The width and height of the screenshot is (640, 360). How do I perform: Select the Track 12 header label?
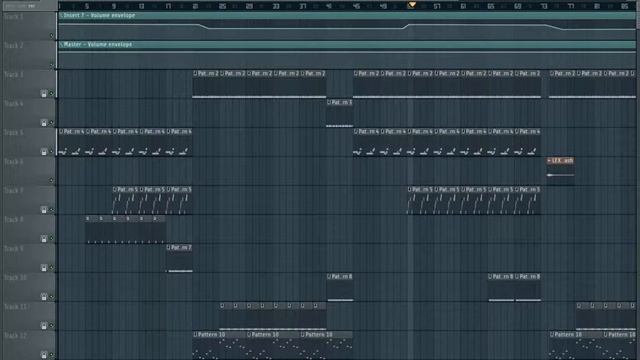(x=15, y=336)
